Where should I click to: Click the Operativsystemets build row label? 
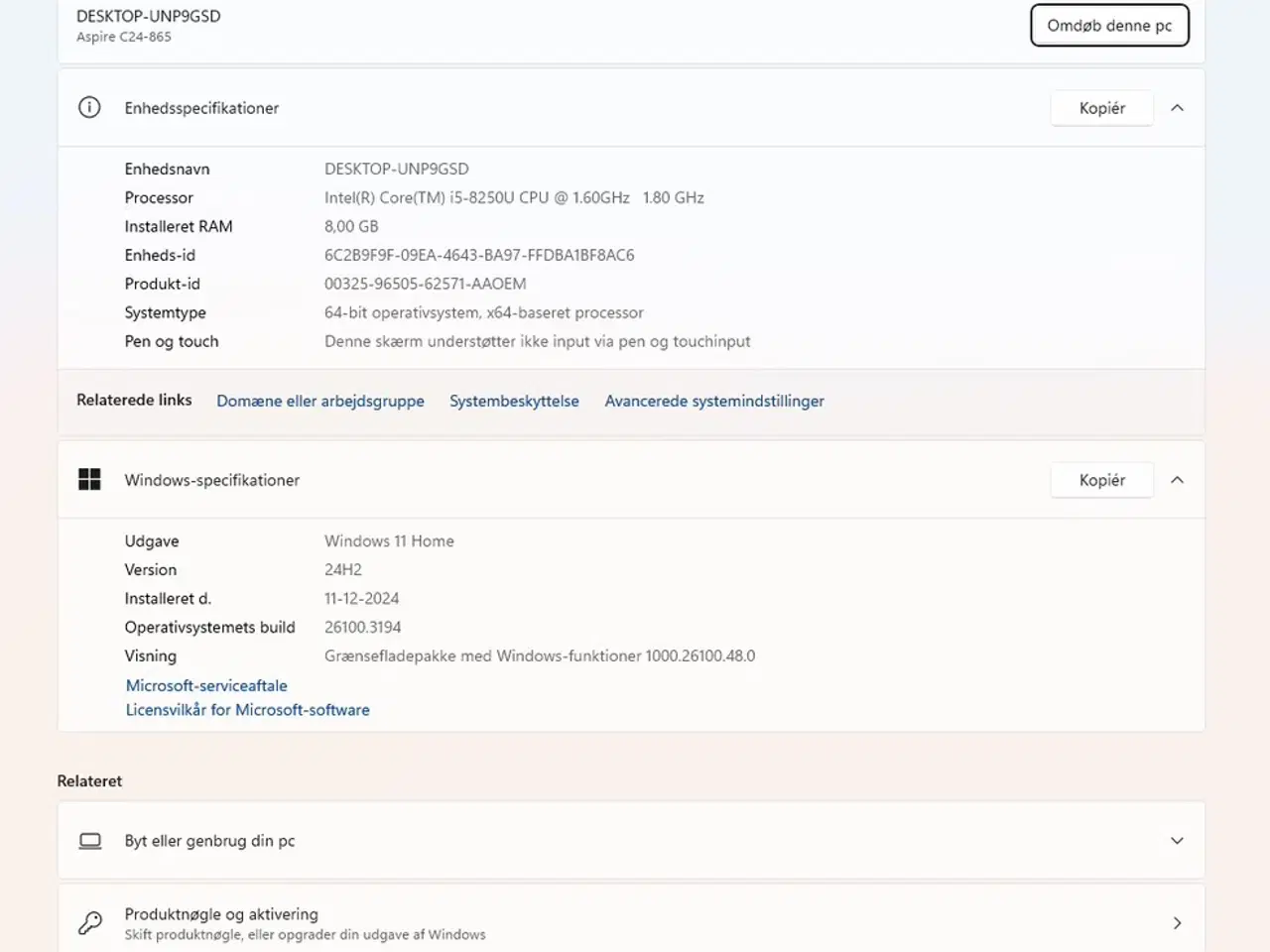point(209,628)
